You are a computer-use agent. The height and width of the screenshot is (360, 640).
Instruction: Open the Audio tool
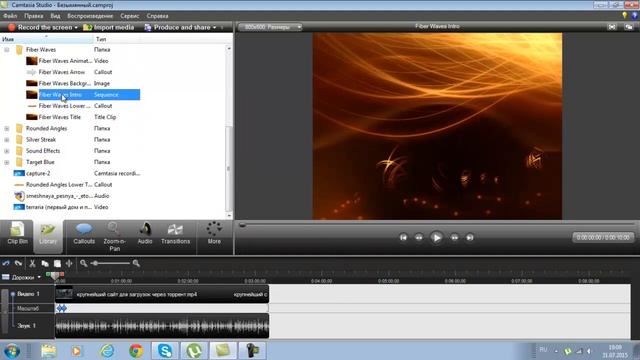tap(145, 233)
